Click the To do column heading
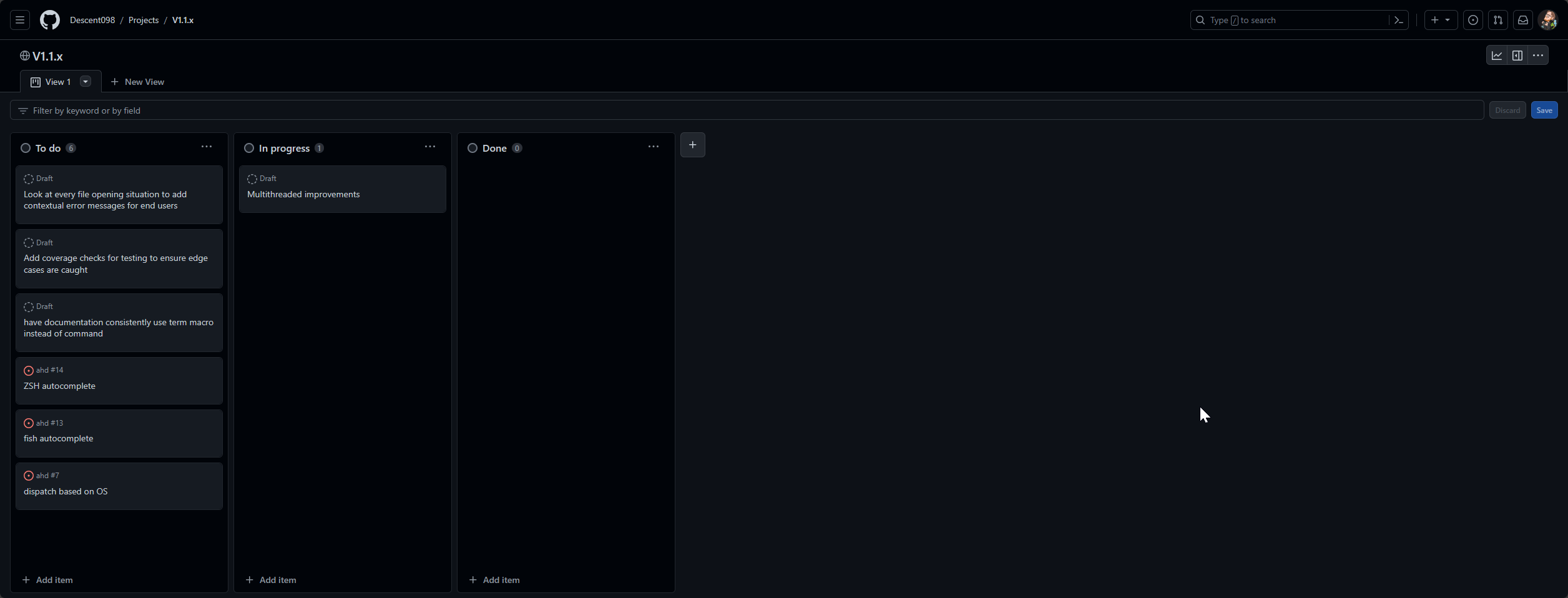The height and width of the screenshot is (598, 1568). pyautogui.click(x=48, y=148)
